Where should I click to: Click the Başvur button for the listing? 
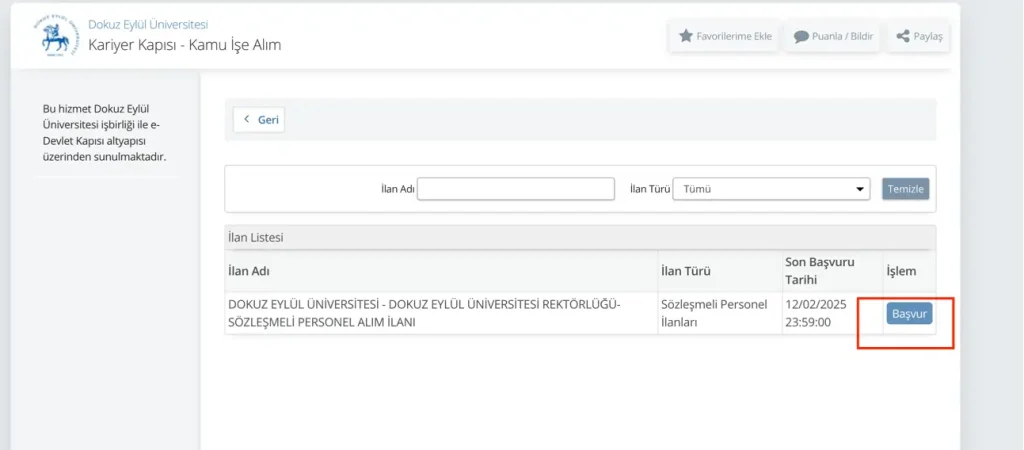[x=909, y=313]
